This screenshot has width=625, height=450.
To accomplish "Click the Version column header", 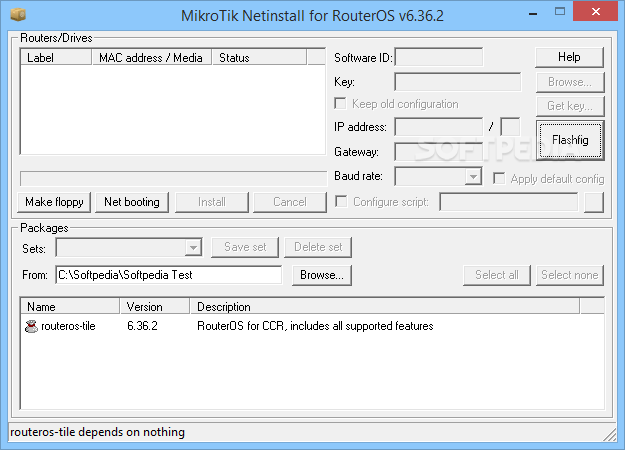I will [155, 307].
